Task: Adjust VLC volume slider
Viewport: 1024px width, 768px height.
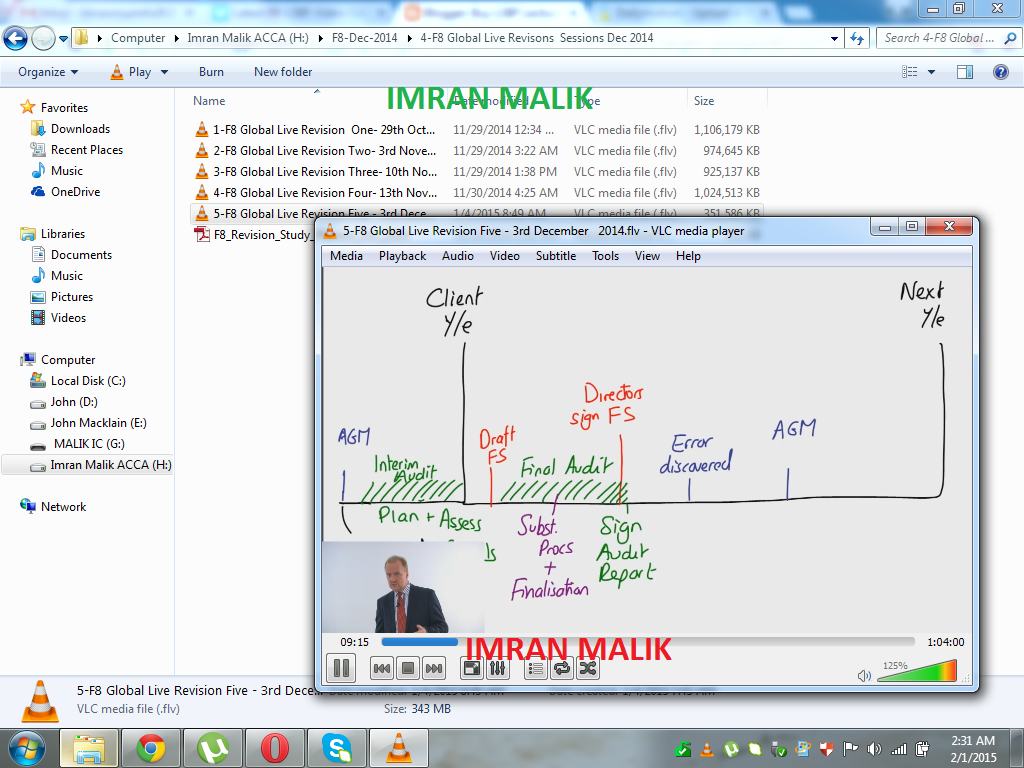Action: 917,671
